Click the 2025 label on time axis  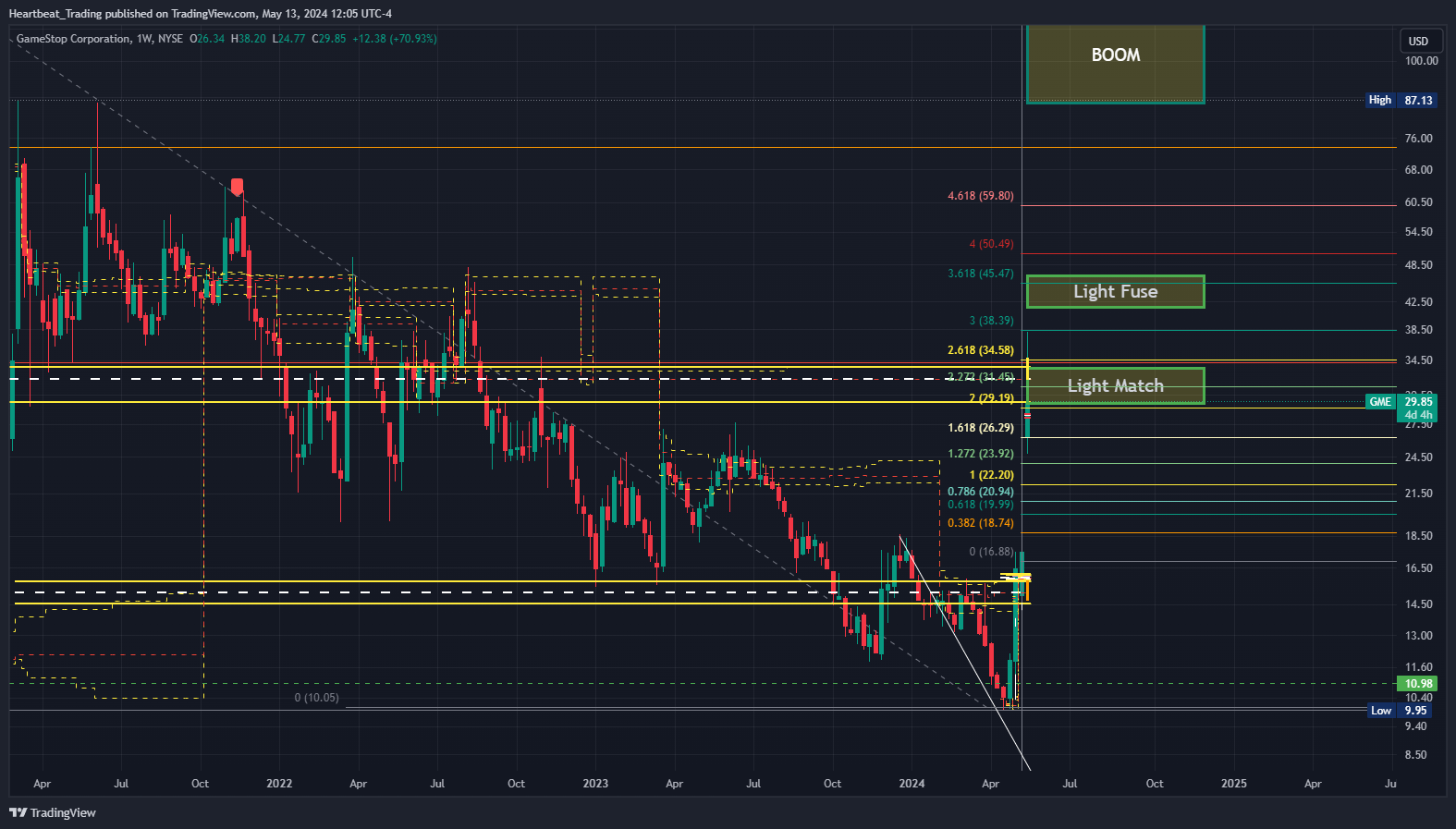1233,784
